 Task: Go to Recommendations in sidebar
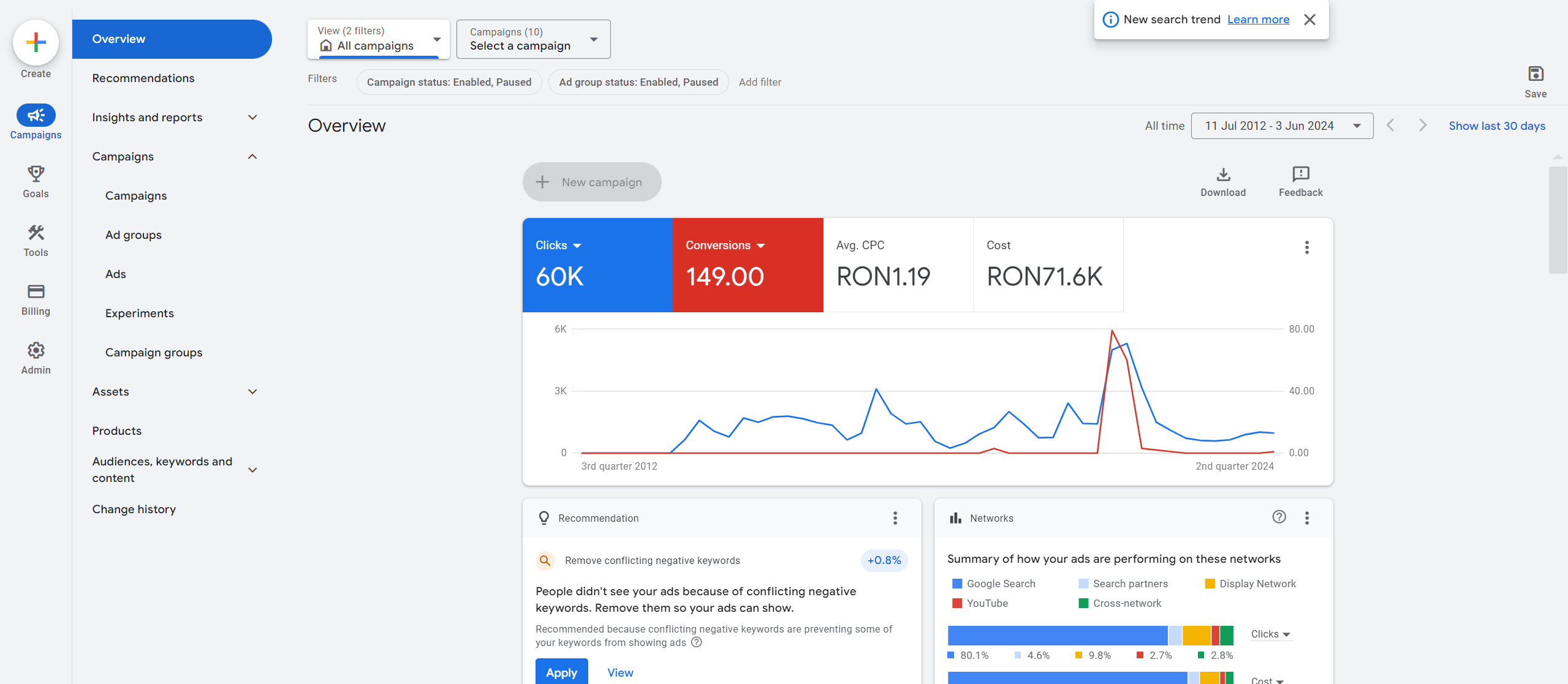143,78
